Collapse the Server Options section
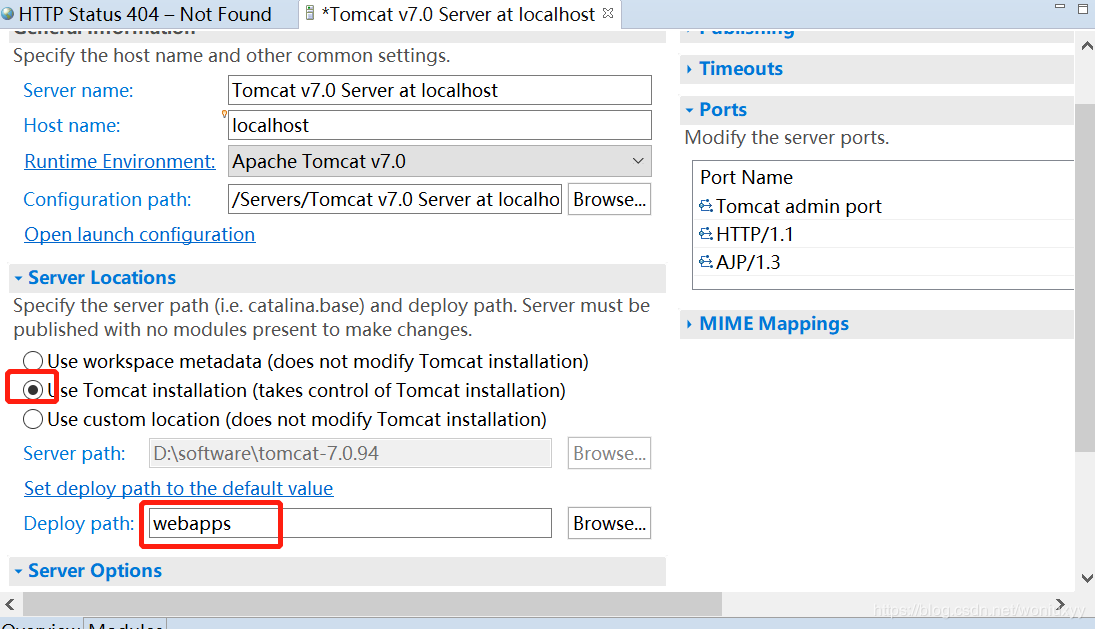This screenshot has height=629, width=1095. [18, 571]
